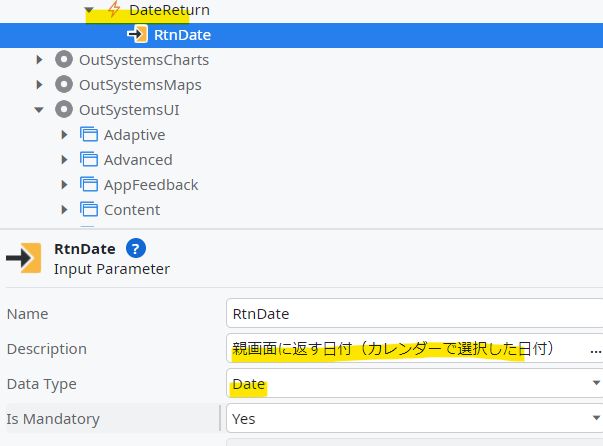Viewport: 603px width, 446px height.
Task: Click the RtnDate input parameter icon in tree
Action: coord(137,35)
